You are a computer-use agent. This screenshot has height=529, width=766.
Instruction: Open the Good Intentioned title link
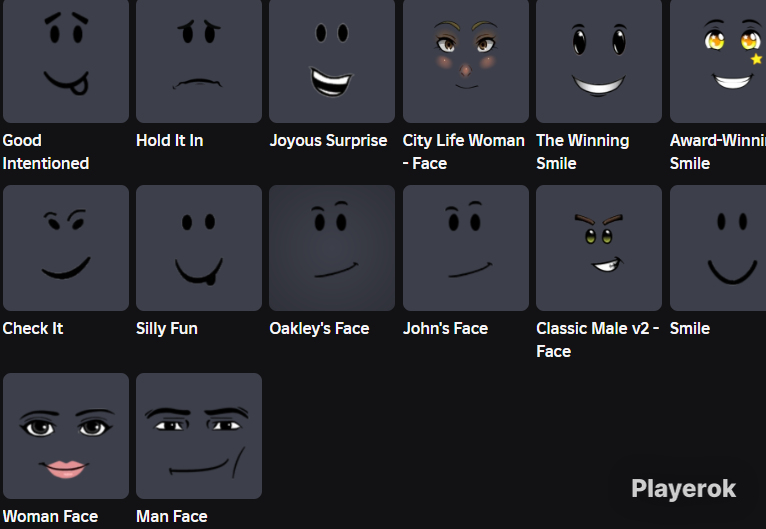coord(46,152)
